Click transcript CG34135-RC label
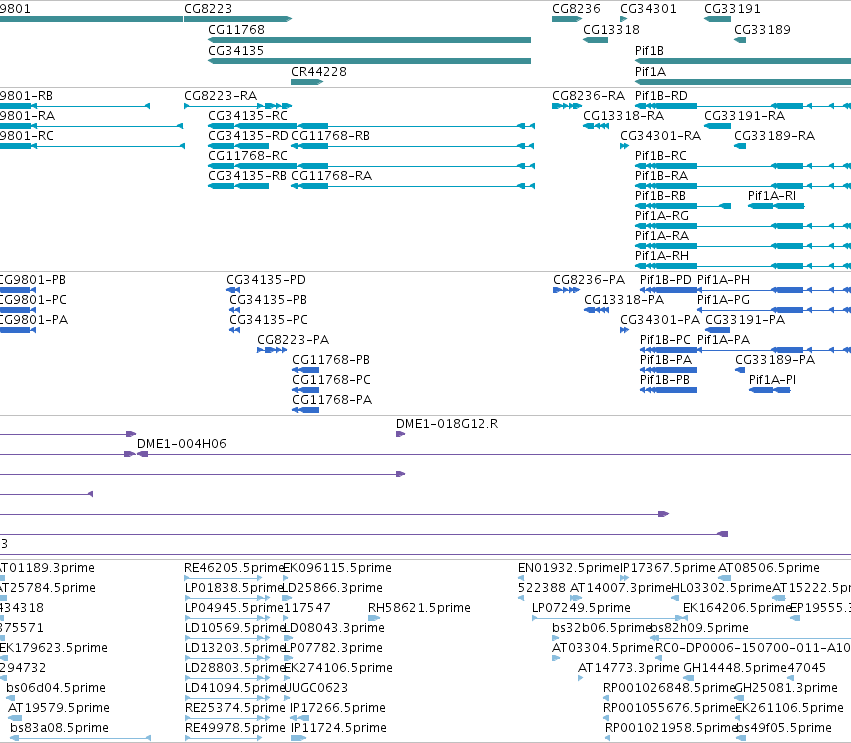Viewport: 851px width, 743px height. [248, 116]
